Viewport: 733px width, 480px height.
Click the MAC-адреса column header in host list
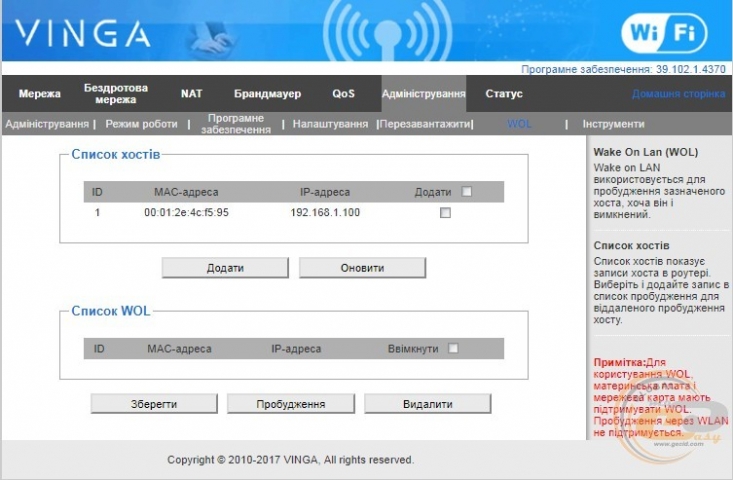point(186,192)
